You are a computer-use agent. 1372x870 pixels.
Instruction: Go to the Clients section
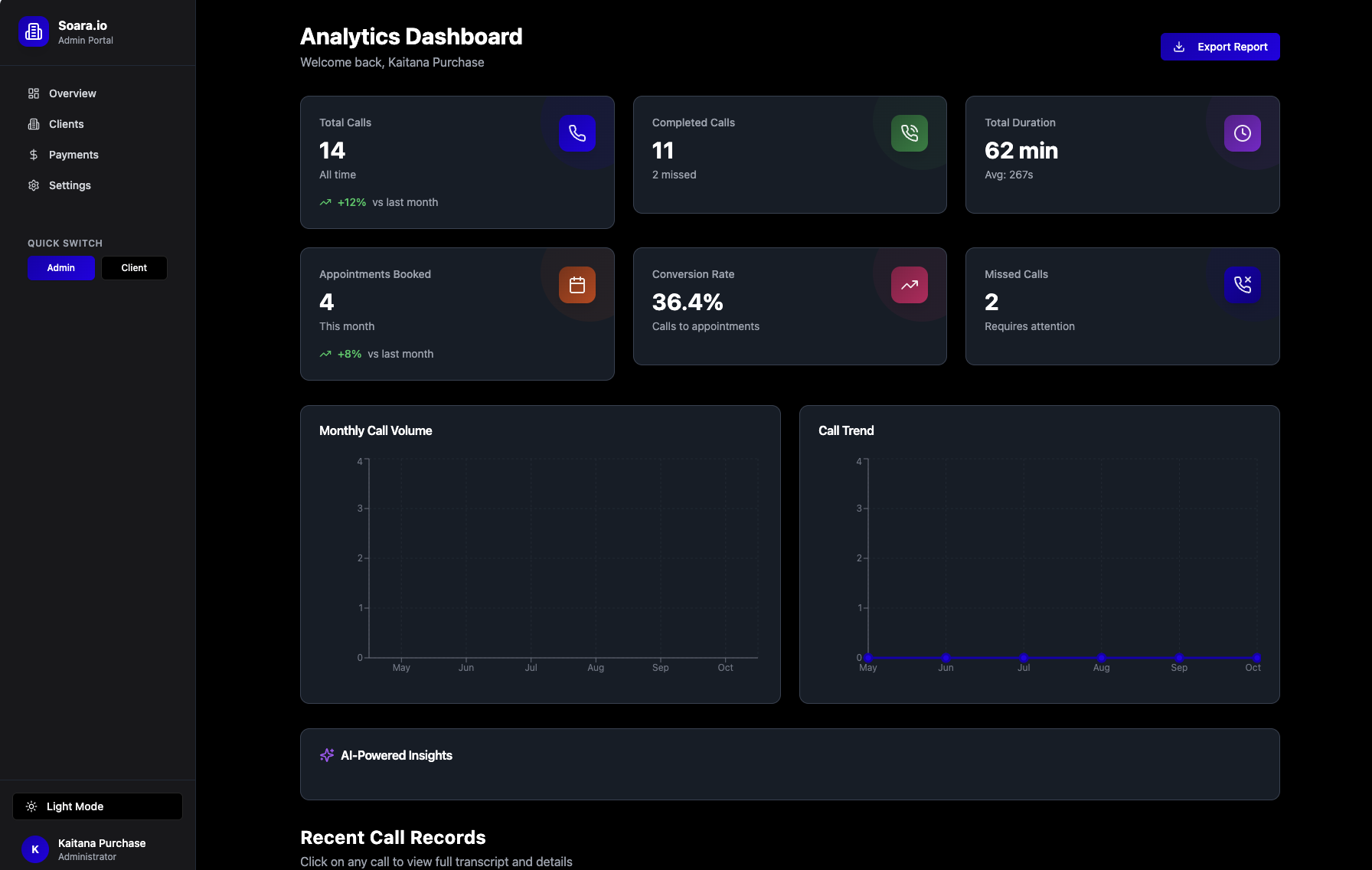point(67,124)
